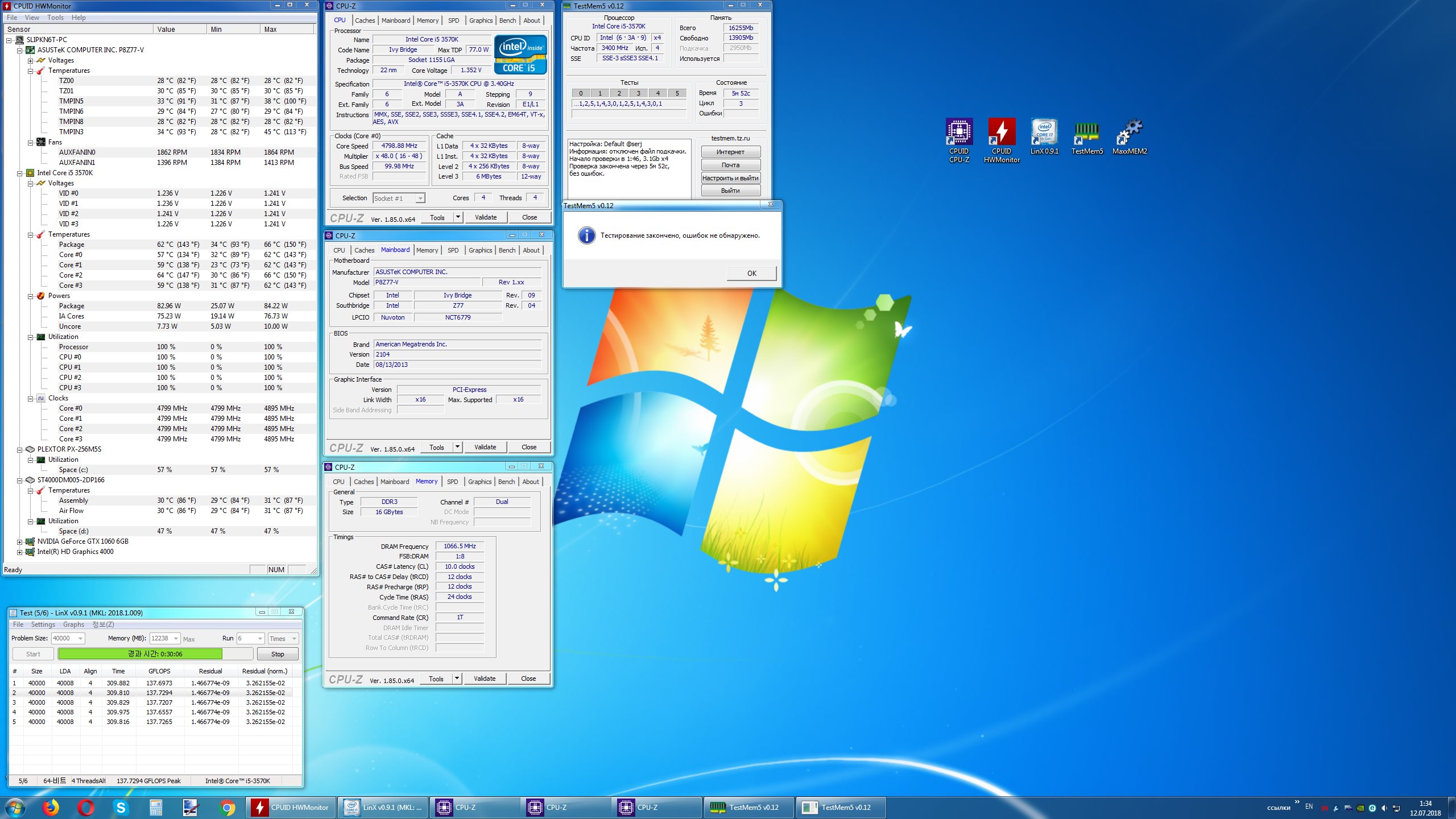Open Paint.NET from the taskbar
This screenshot has width=1456, height=819.
pyautogui.click(x=191, y=808)
